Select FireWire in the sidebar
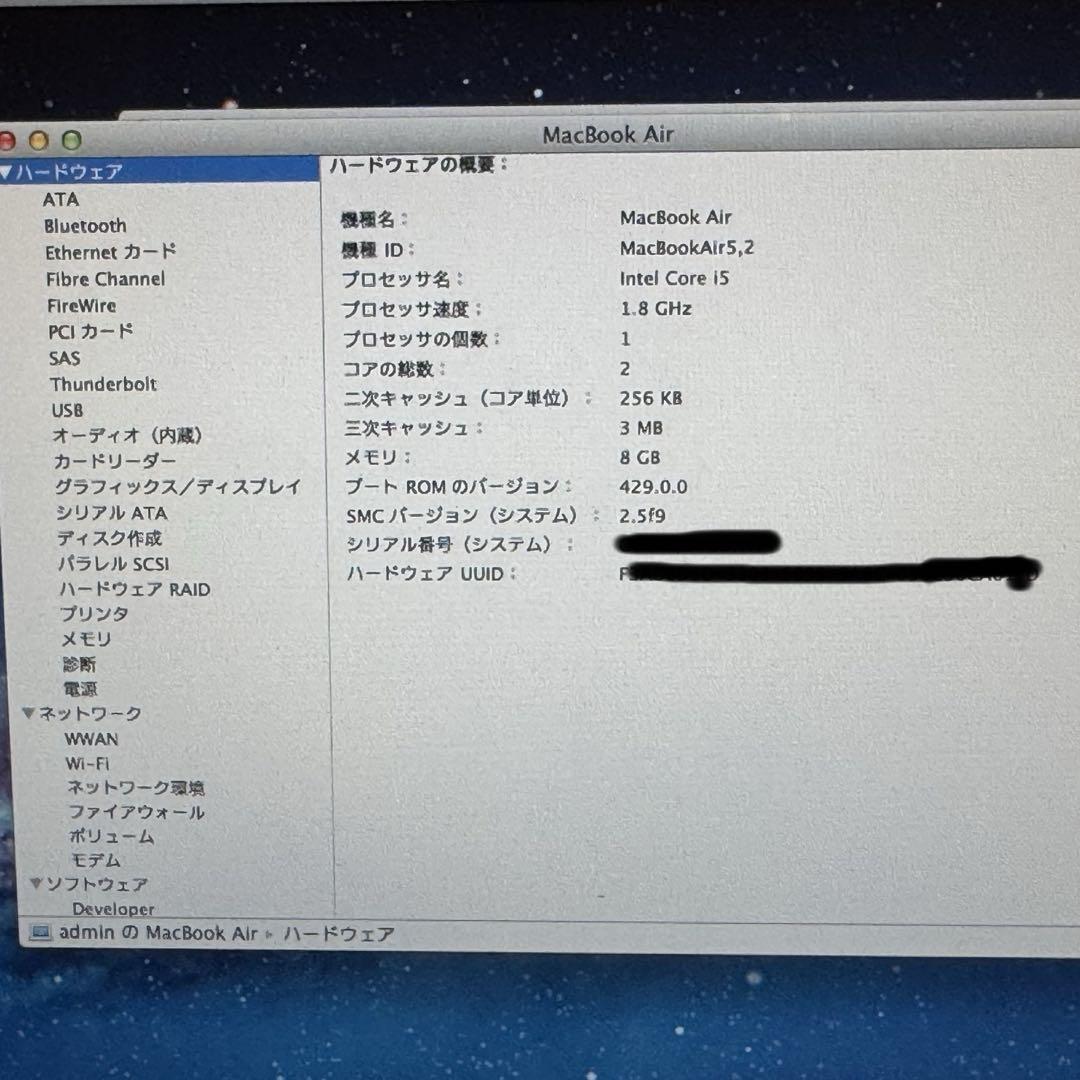 coord(81,305)
